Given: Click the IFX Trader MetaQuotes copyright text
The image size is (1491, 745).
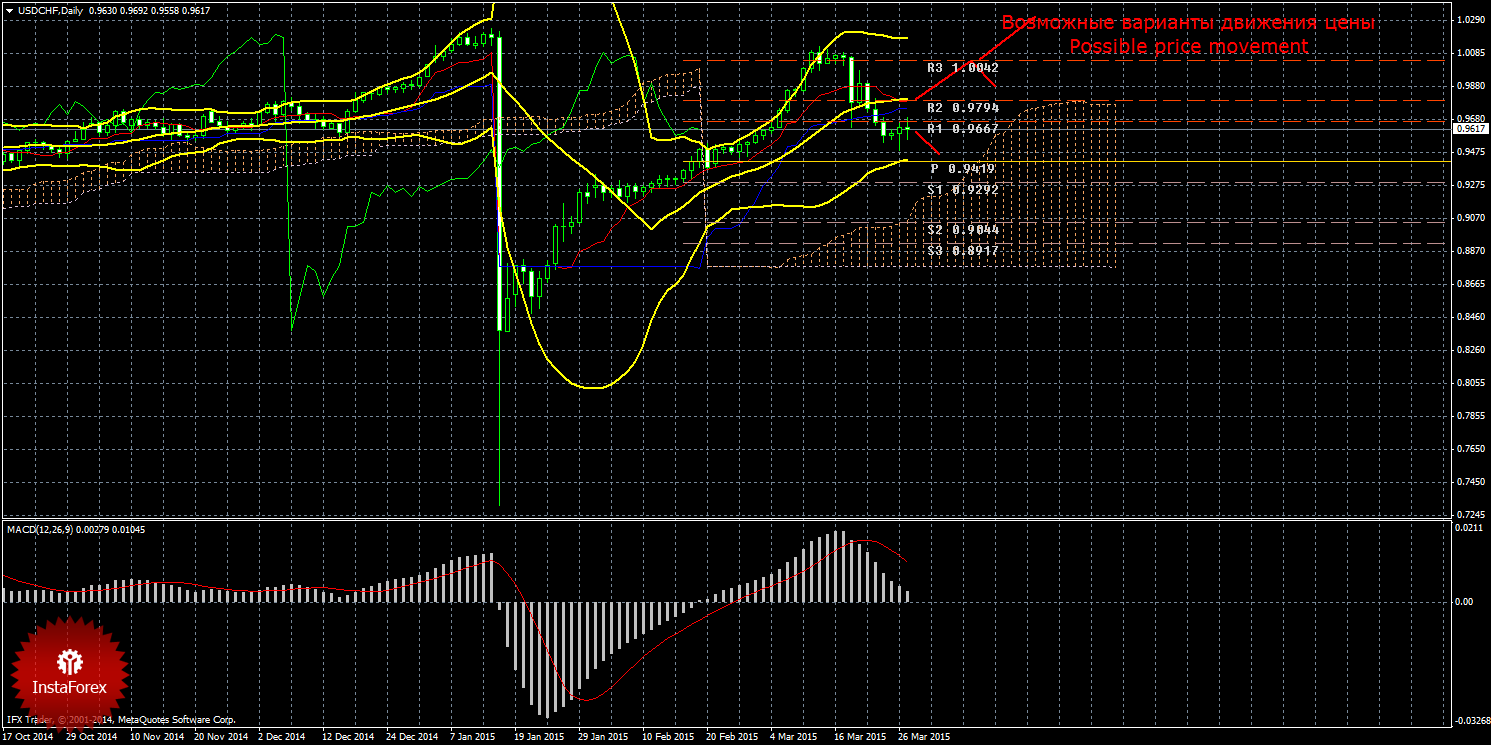Looking at the screenshot, I should pos(121,719).
